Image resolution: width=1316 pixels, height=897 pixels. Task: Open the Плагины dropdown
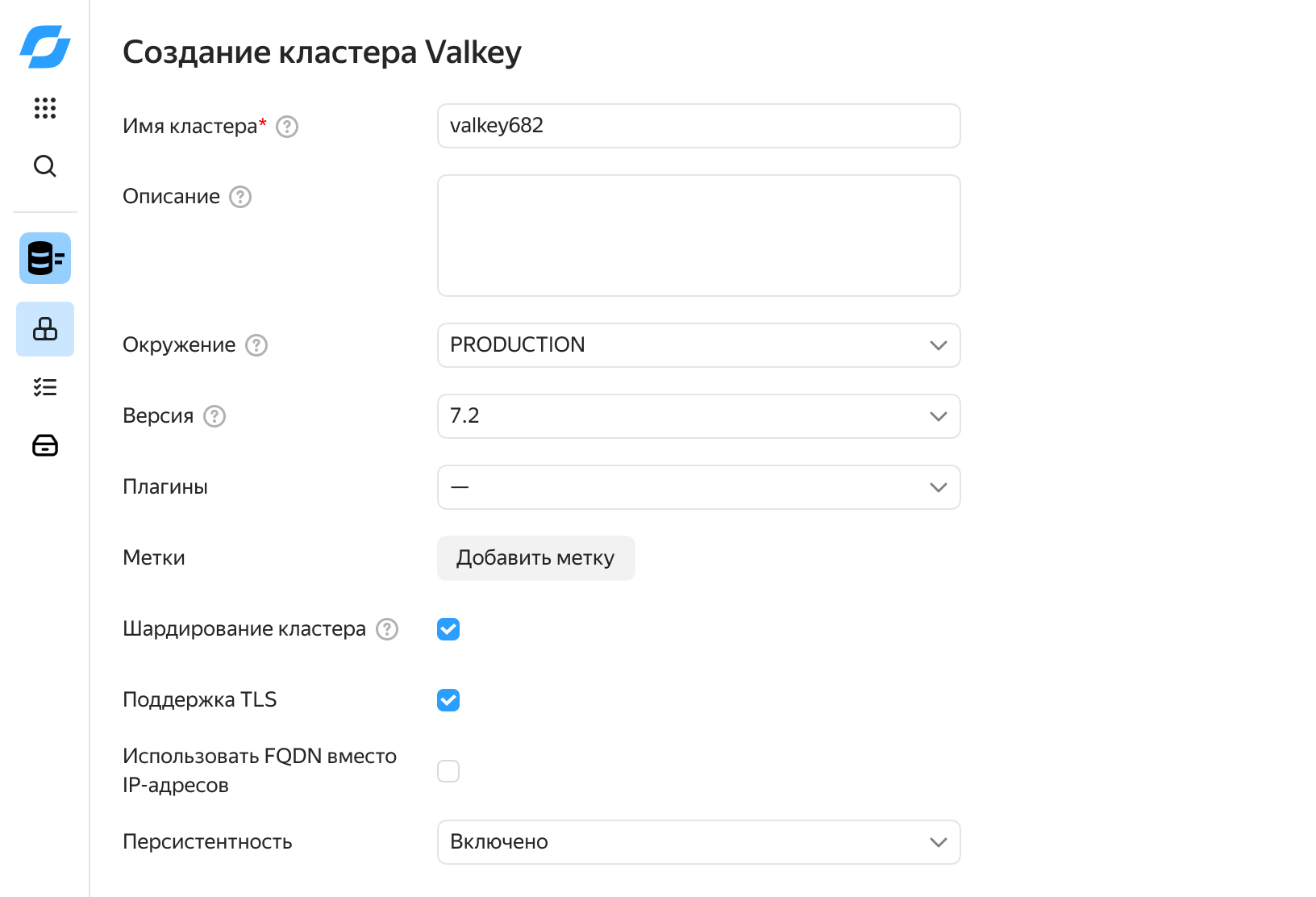698,487
